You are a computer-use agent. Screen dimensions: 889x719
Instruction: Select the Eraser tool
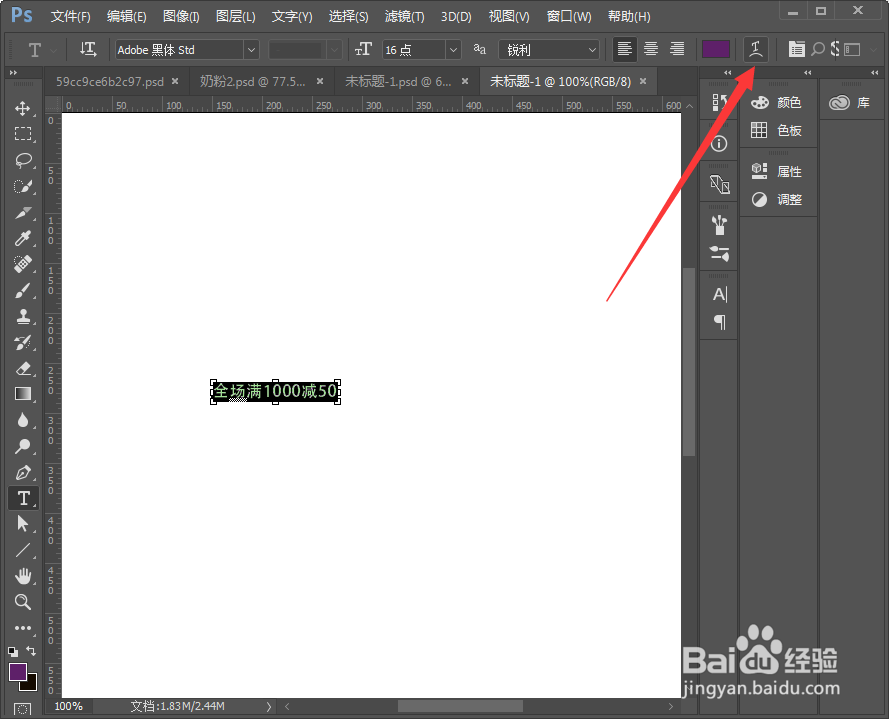[23, 369]
